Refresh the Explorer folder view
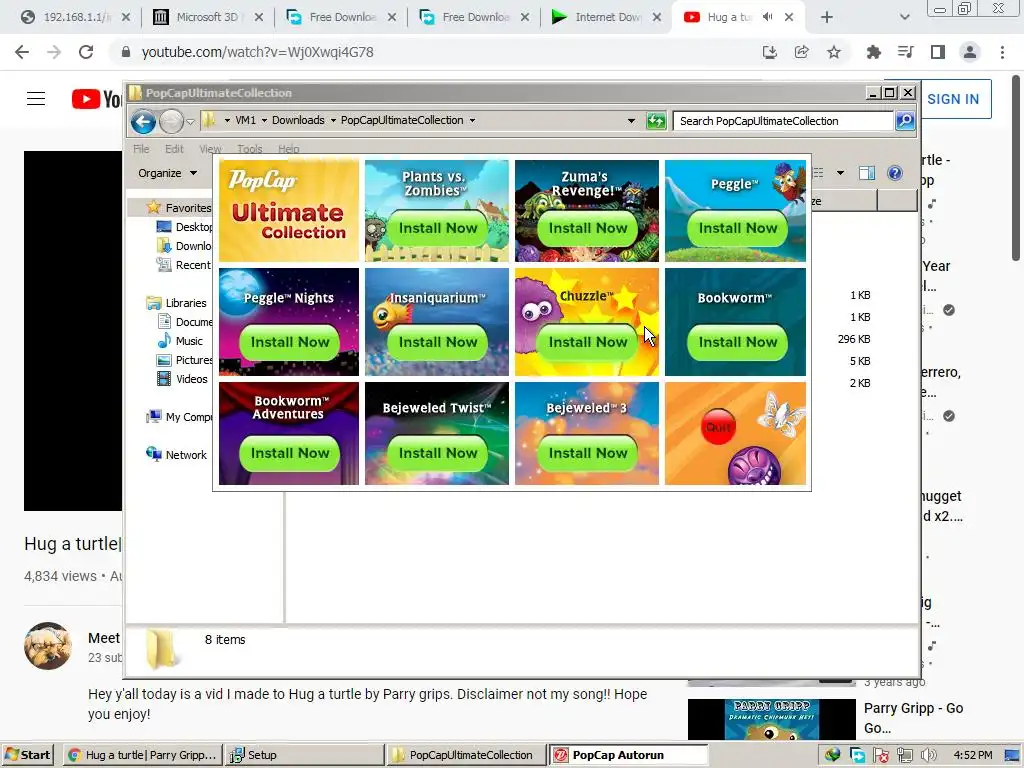Image resolution: width=1024 pixels, height=768 pixels. tap(656, 121)
